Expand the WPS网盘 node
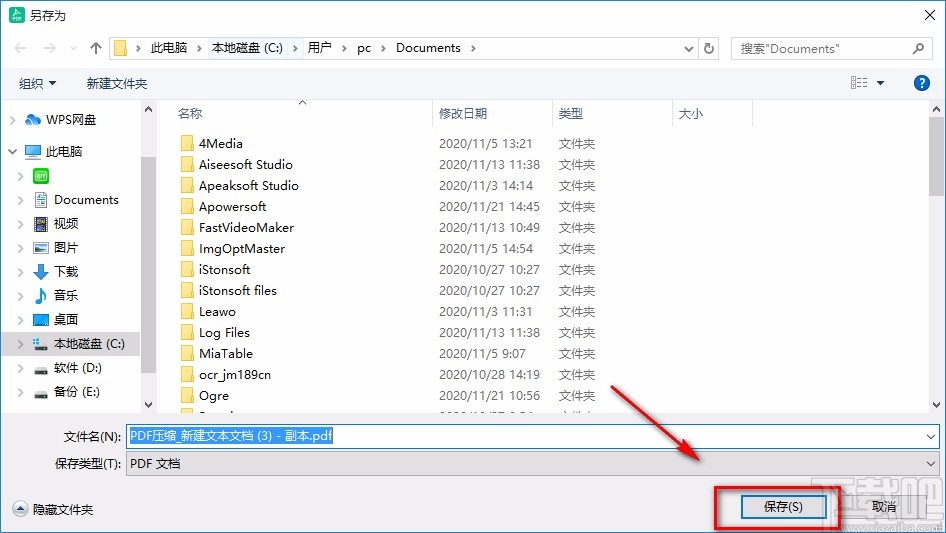 (x=13, y=120)
